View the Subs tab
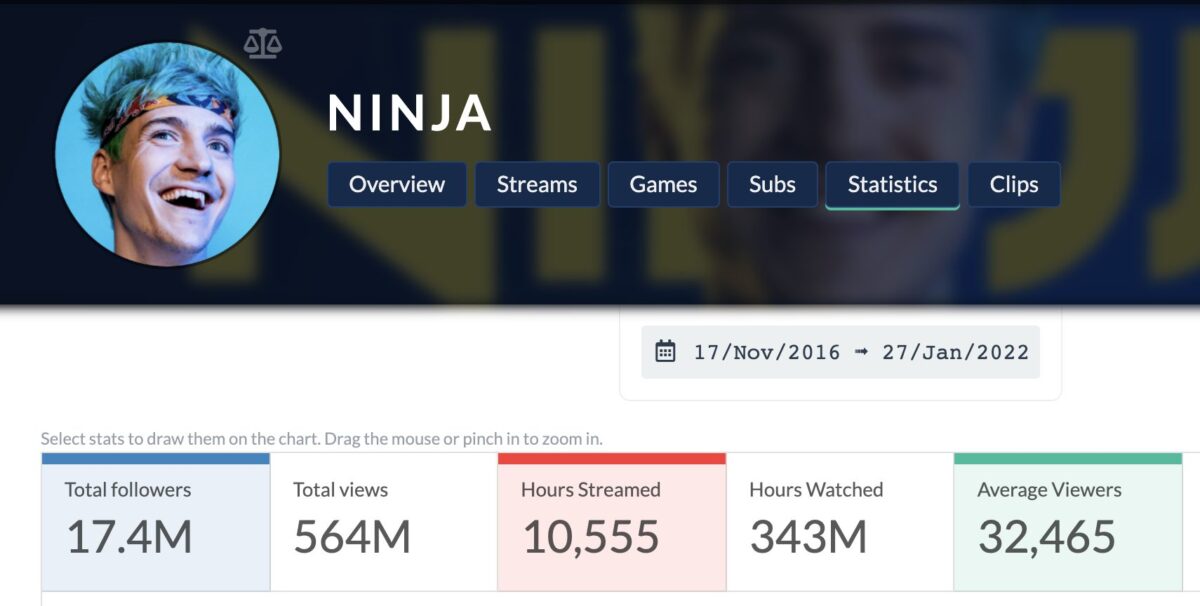This screenshot has width=1200, height=606. click(772, 185)
